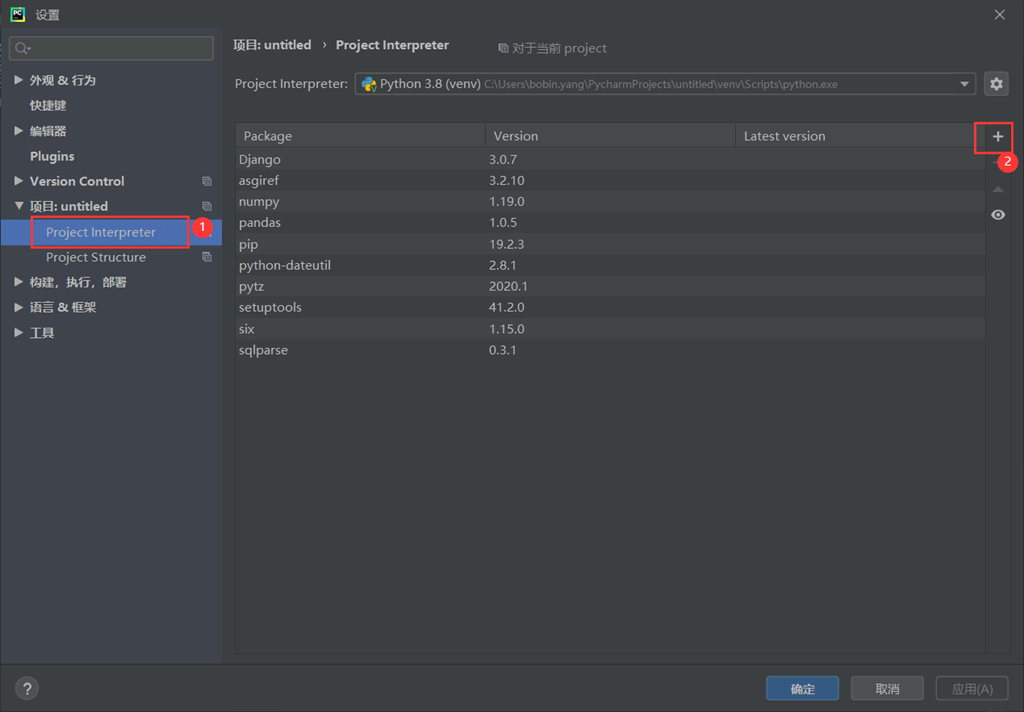Select the pytz package row
Viewport: 1024px width, 712px height.
pyautogui.click(x=610, y=286)
